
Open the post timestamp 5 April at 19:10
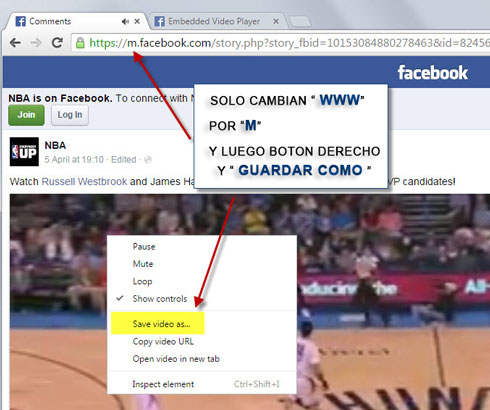[x=74, y=160]
